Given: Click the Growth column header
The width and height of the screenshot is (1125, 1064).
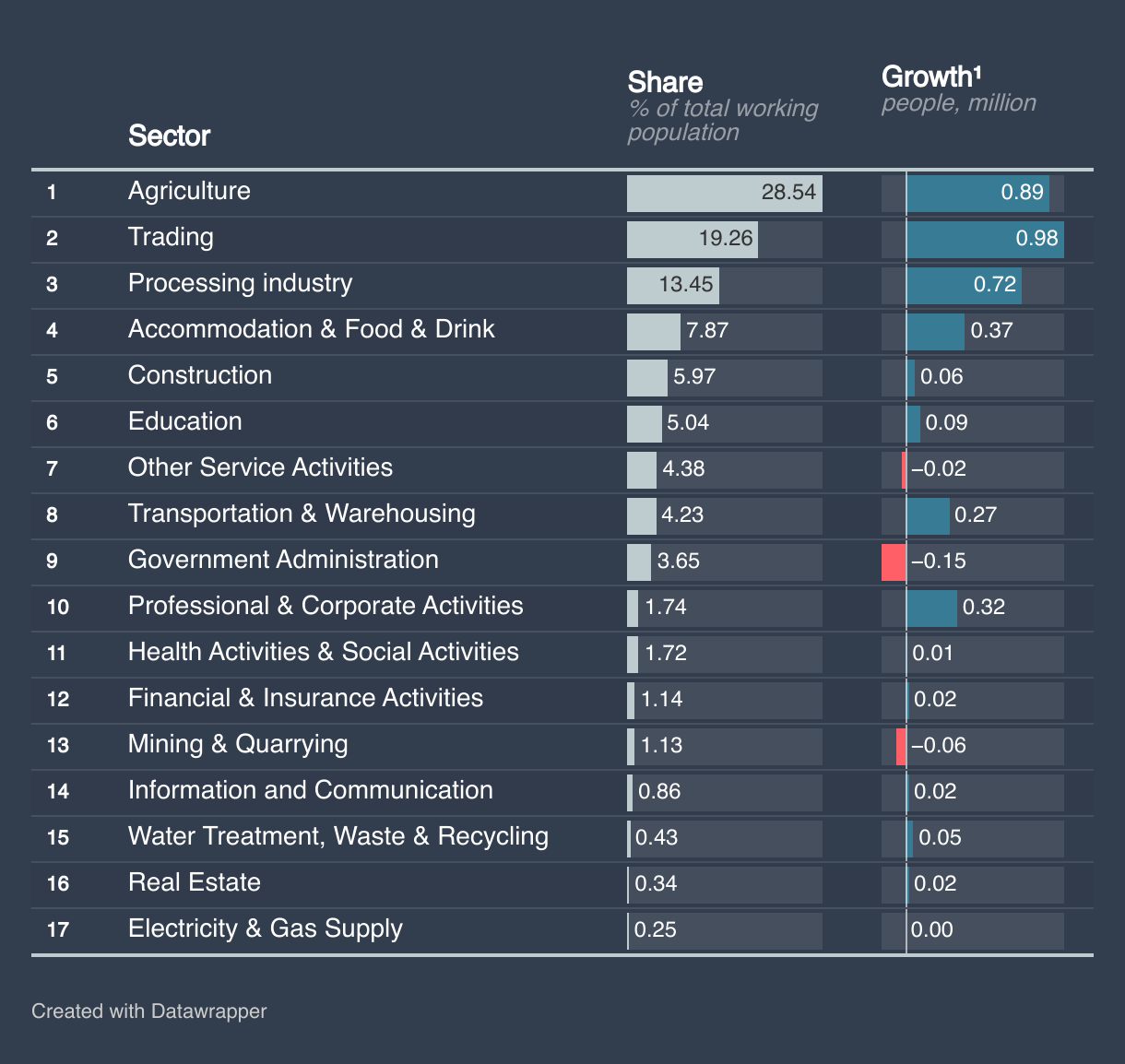Looking at the screenshot, I should coord(927,77).
